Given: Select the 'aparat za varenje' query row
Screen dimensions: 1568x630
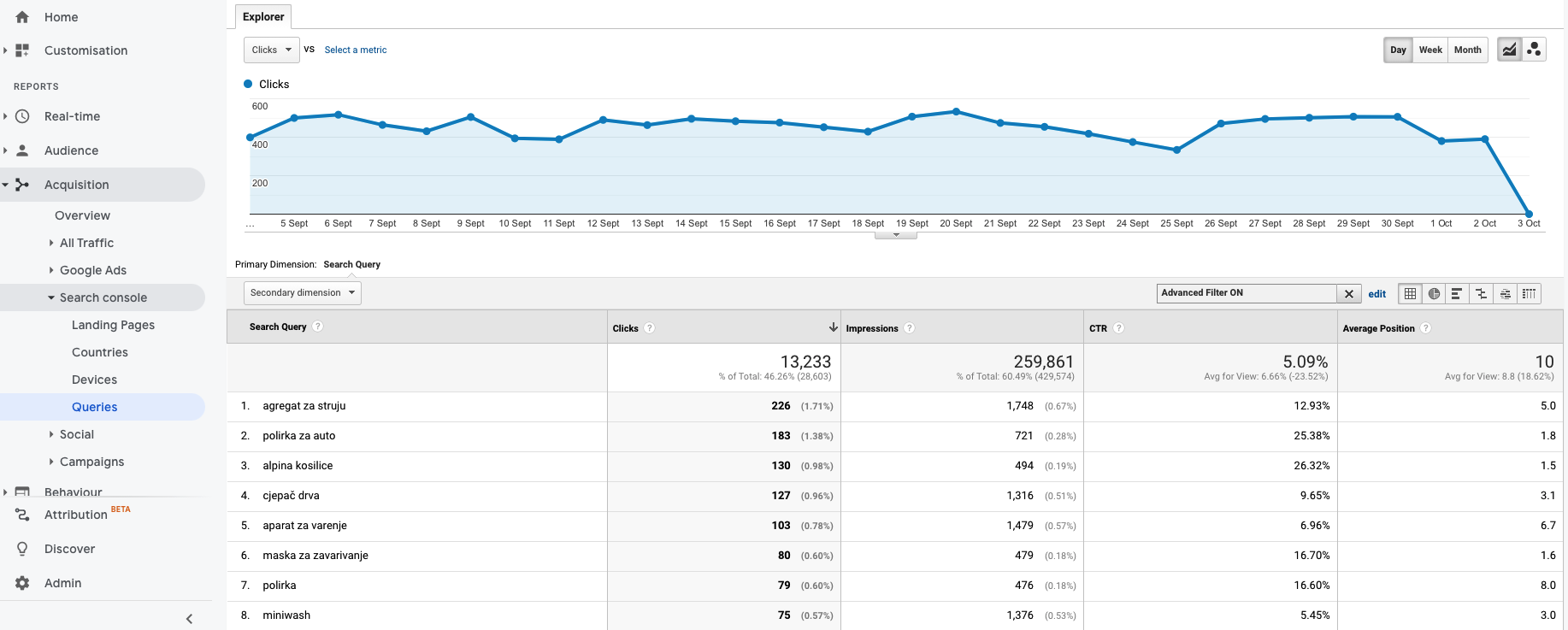Looking at the screenshot, I should pyautogui.click(x=895, y=526).
